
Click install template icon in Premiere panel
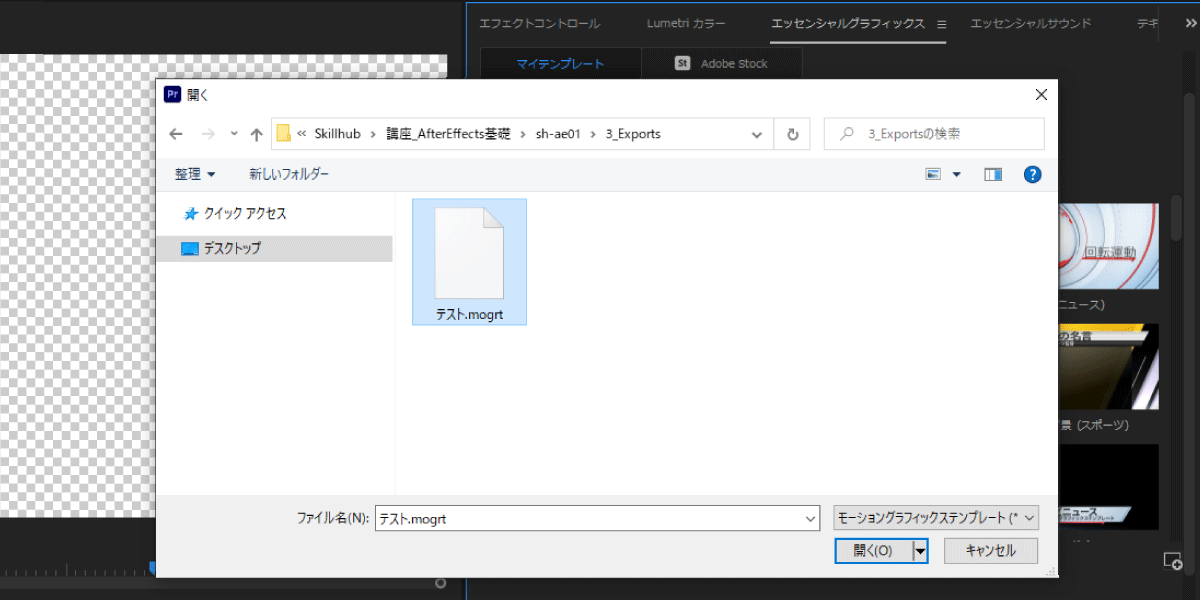pyautogui.click(x=1173, y=561)
